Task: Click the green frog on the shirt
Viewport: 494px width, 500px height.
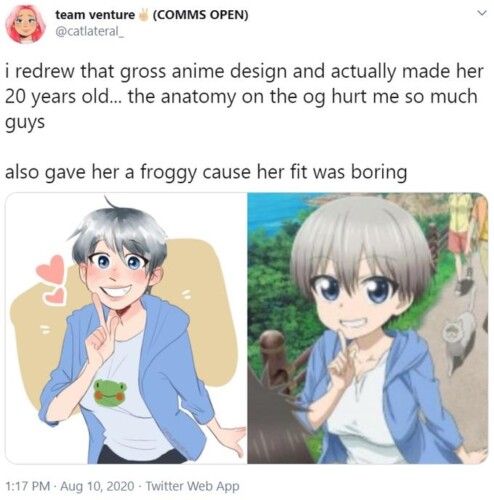Action: (110, 392)
